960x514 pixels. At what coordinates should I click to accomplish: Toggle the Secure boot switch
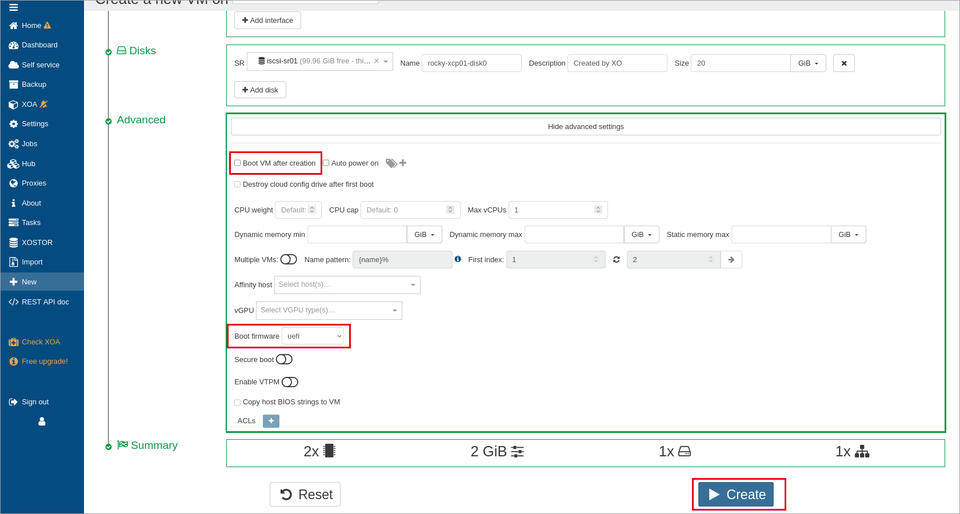coord(284,359)
